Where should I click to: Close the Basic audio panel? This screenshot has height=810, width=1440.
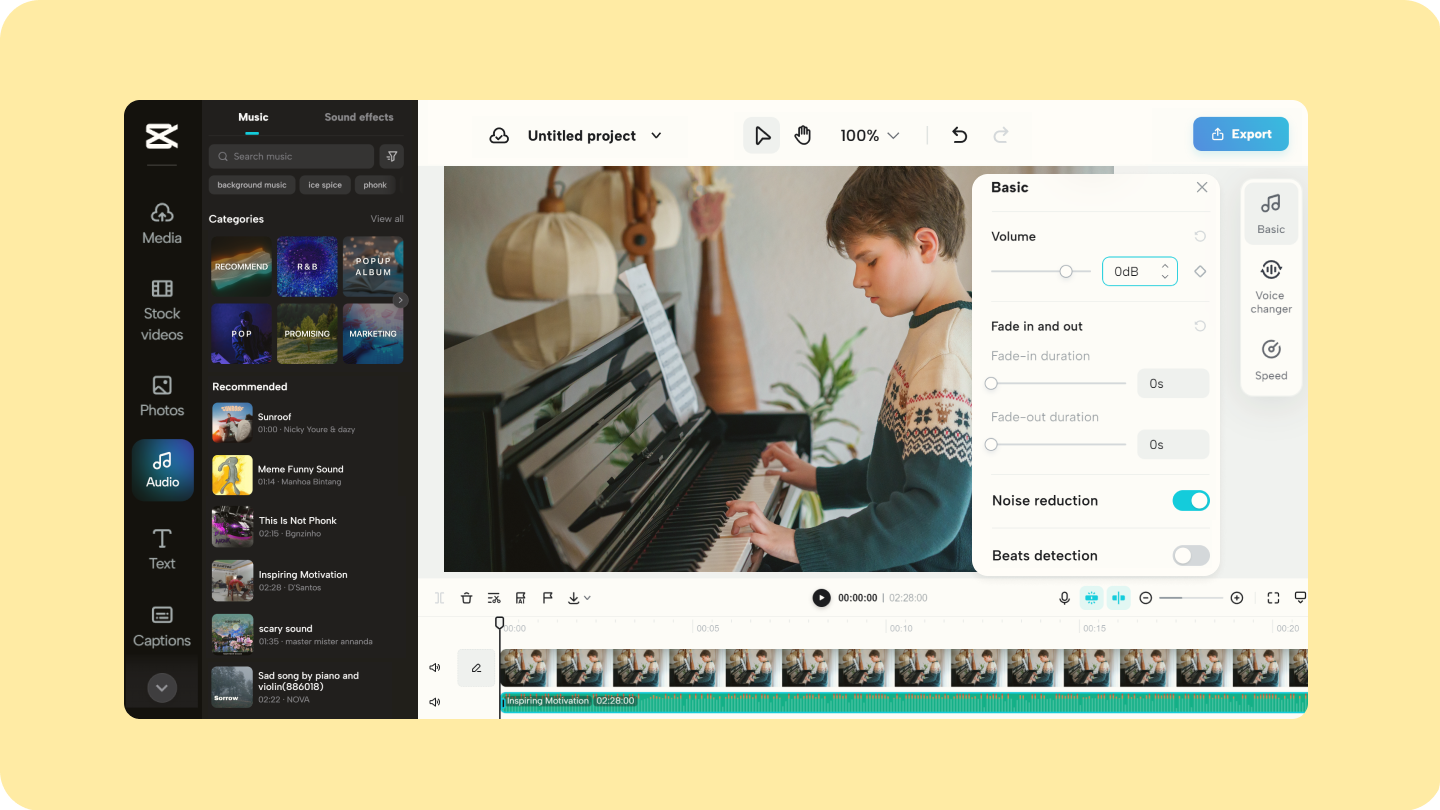[x=1202, y=187]
